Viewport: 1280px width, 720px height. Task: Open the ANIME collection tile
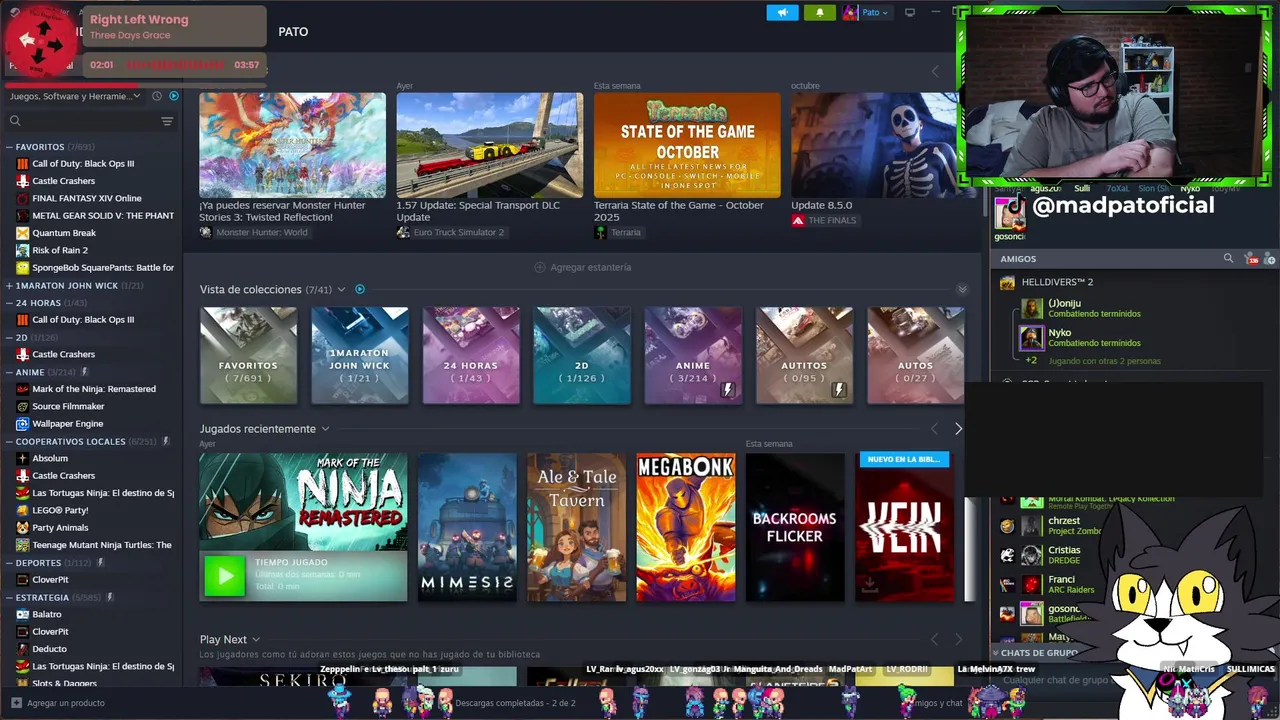click(x=693, y=355)
